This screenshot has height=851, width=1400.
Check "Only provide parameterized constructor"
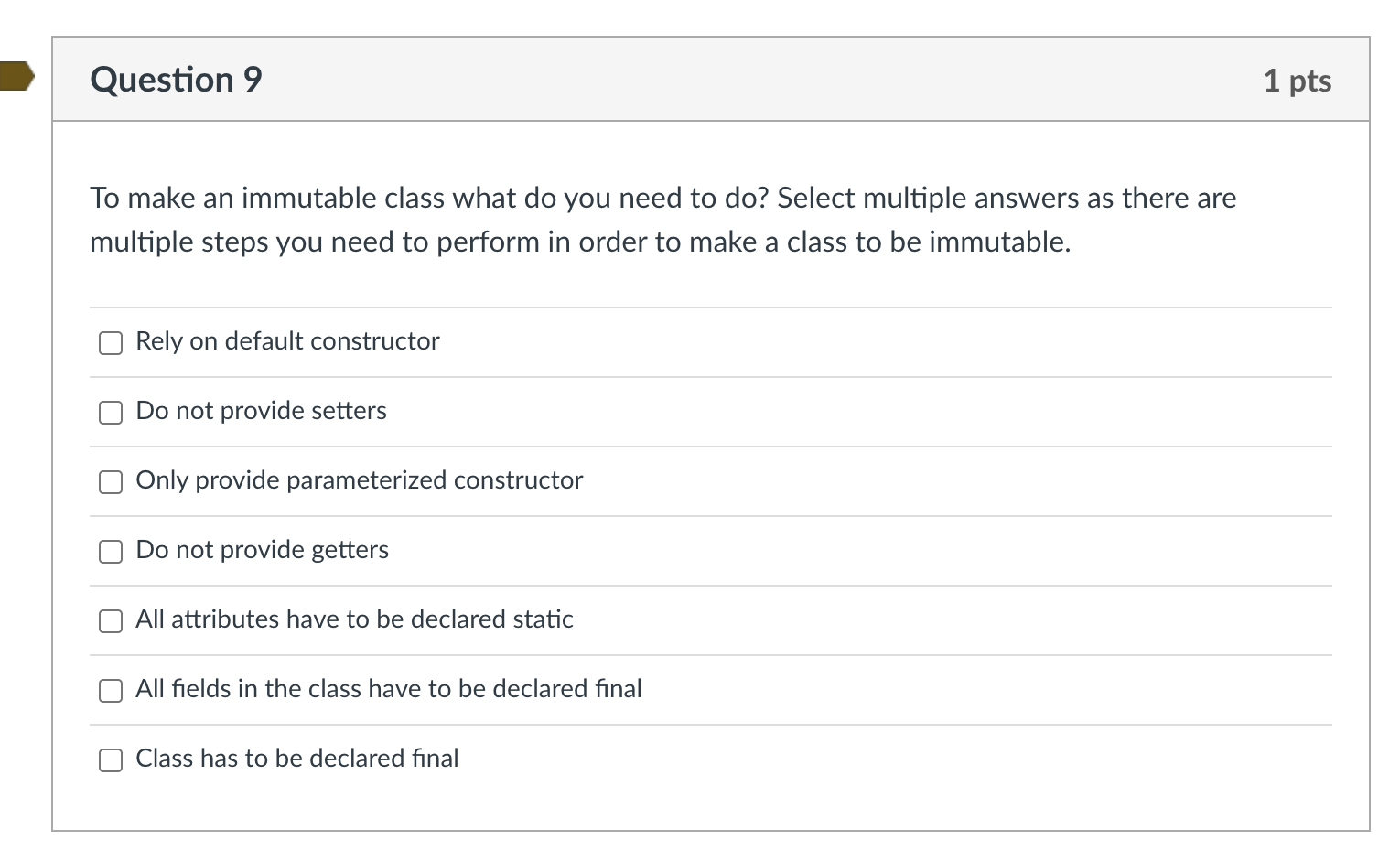pos(110,481)
